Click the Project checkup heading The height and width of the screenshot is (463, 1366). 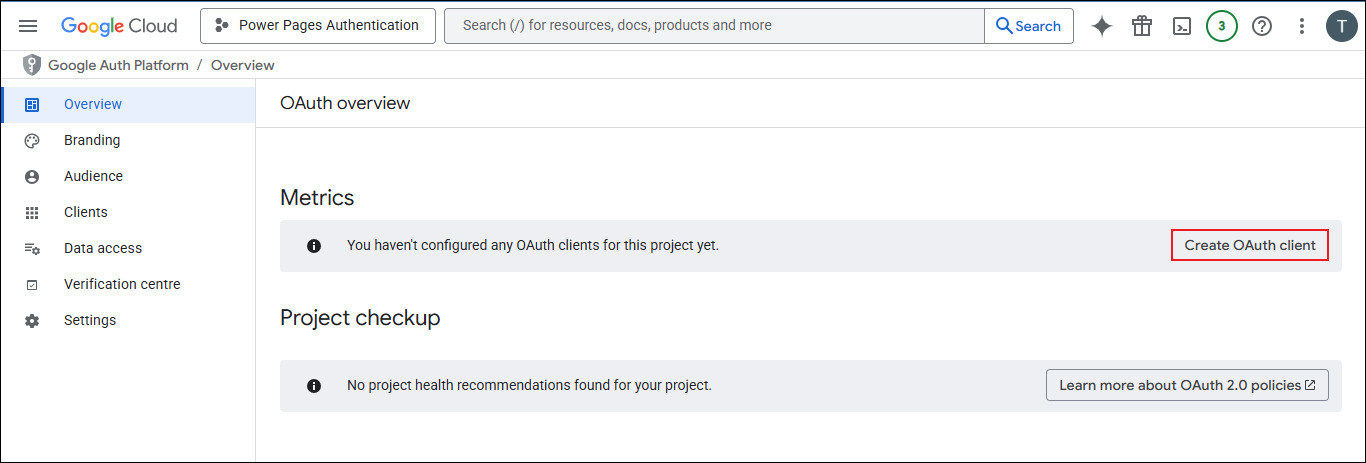360,318
